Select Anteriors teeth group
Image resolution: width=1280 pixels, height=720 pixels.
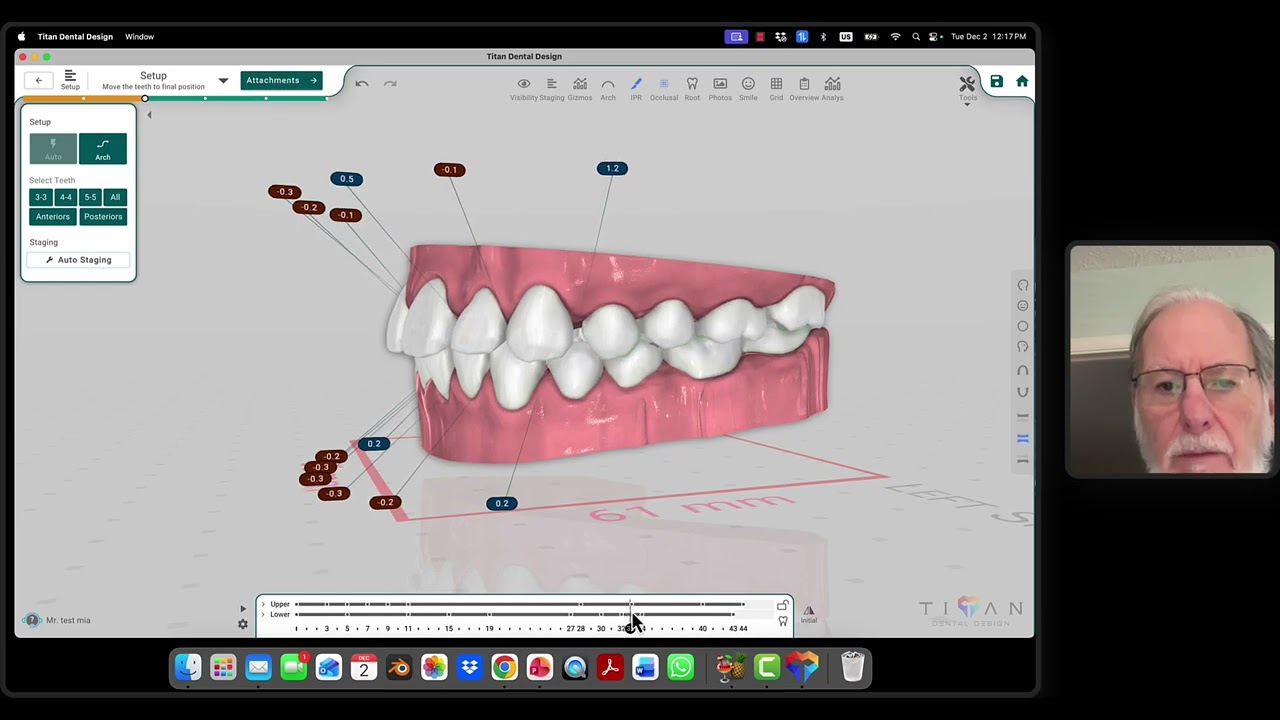[53, 216]
